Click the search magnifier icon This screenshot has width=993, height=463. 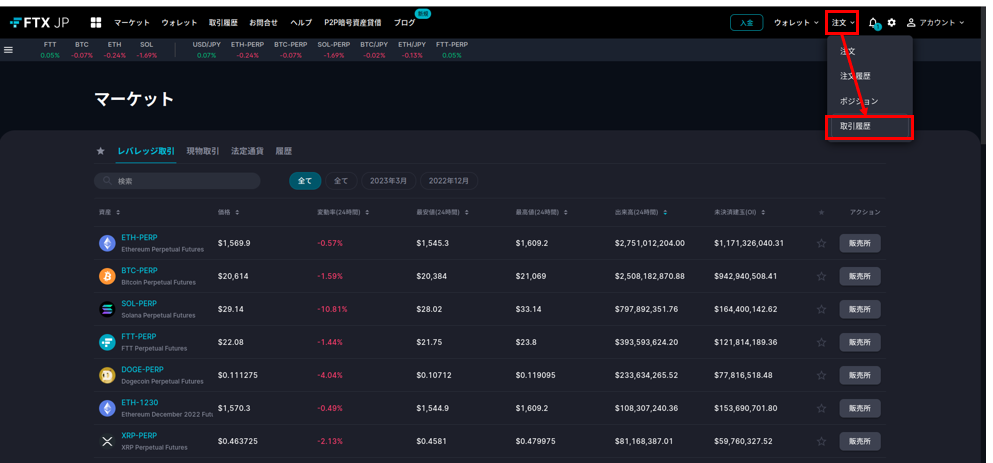(106, 181)
